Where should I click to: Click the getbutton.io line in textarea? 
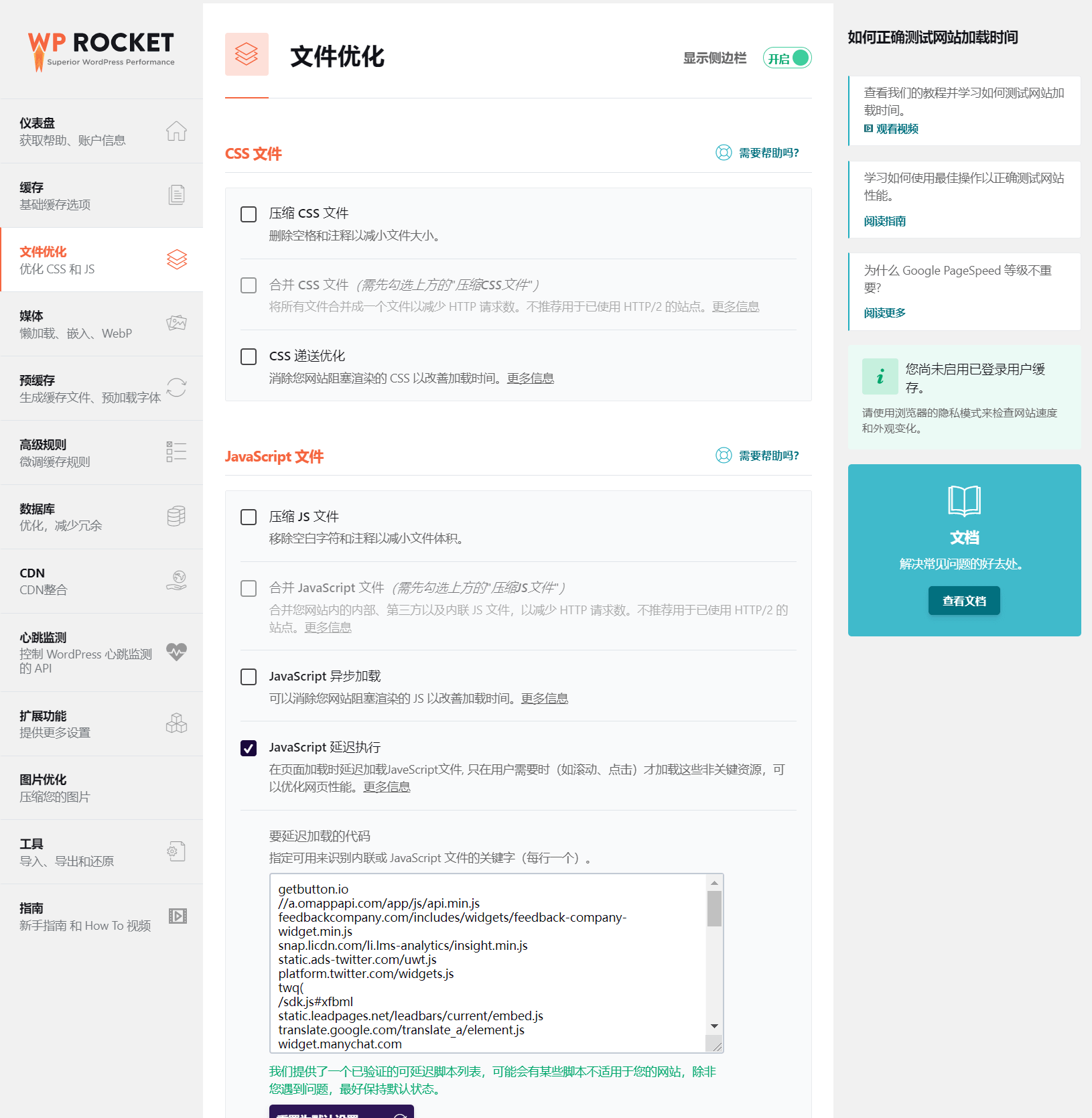pos(314,890)
